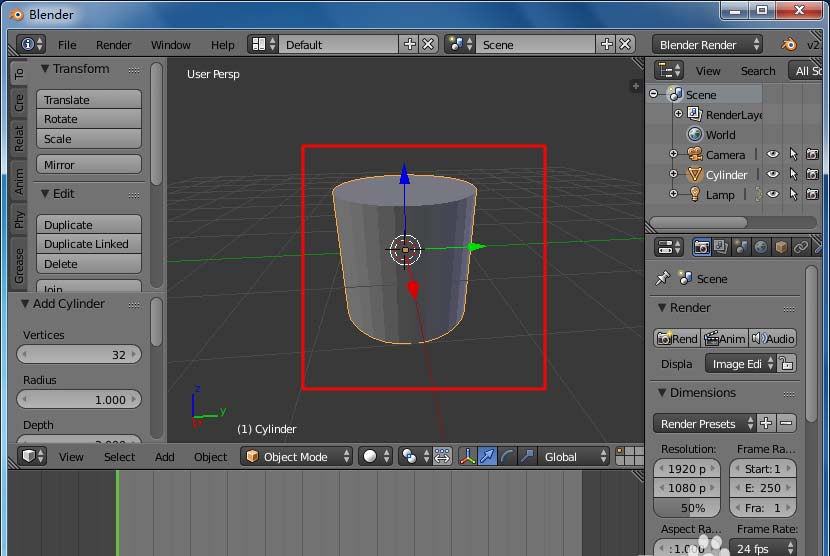Toggle Lamp renderability camera icon
Image resolution: width=830 pixels, height=556 pixels.
[812, 195]
